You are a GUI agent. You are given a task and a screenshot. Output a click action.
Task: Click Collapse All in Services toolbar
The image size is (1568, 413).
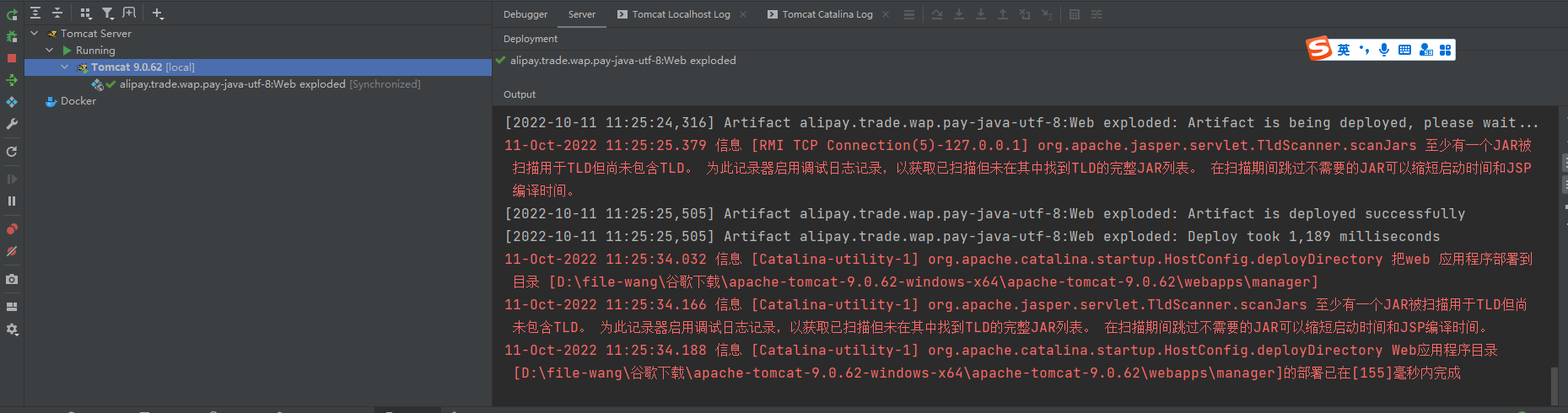point(57,13)
